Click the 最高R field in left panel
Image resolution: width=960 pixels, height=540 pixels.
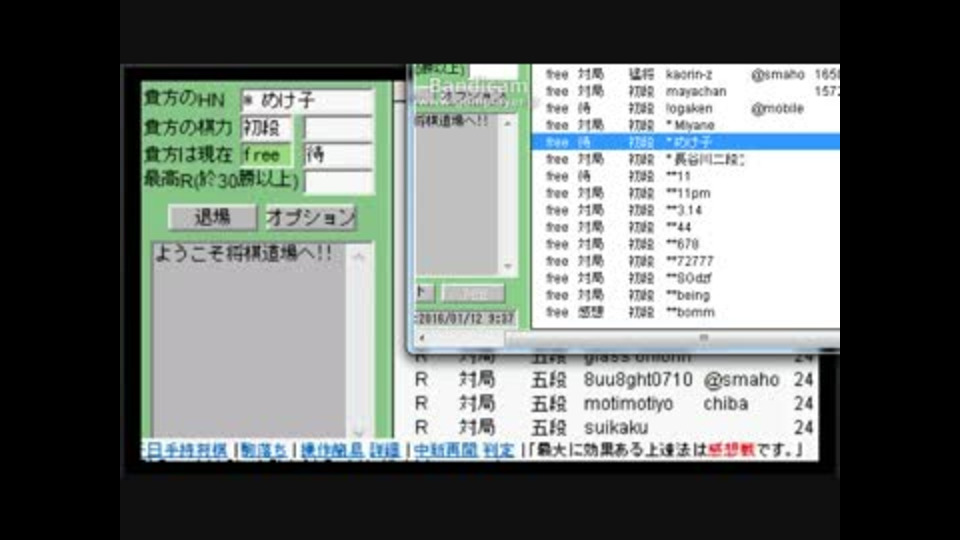point(338,181)
